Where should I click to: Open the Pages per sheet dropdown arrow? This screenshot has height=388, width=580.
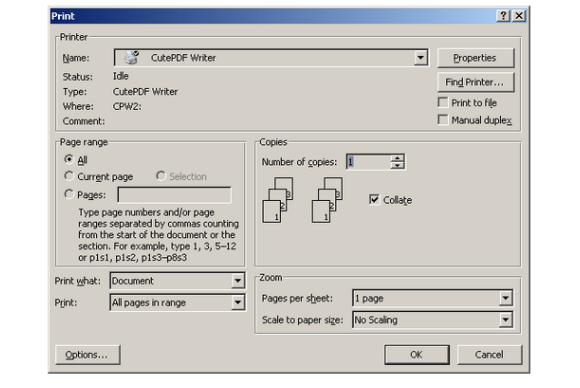tap(505, 298)
